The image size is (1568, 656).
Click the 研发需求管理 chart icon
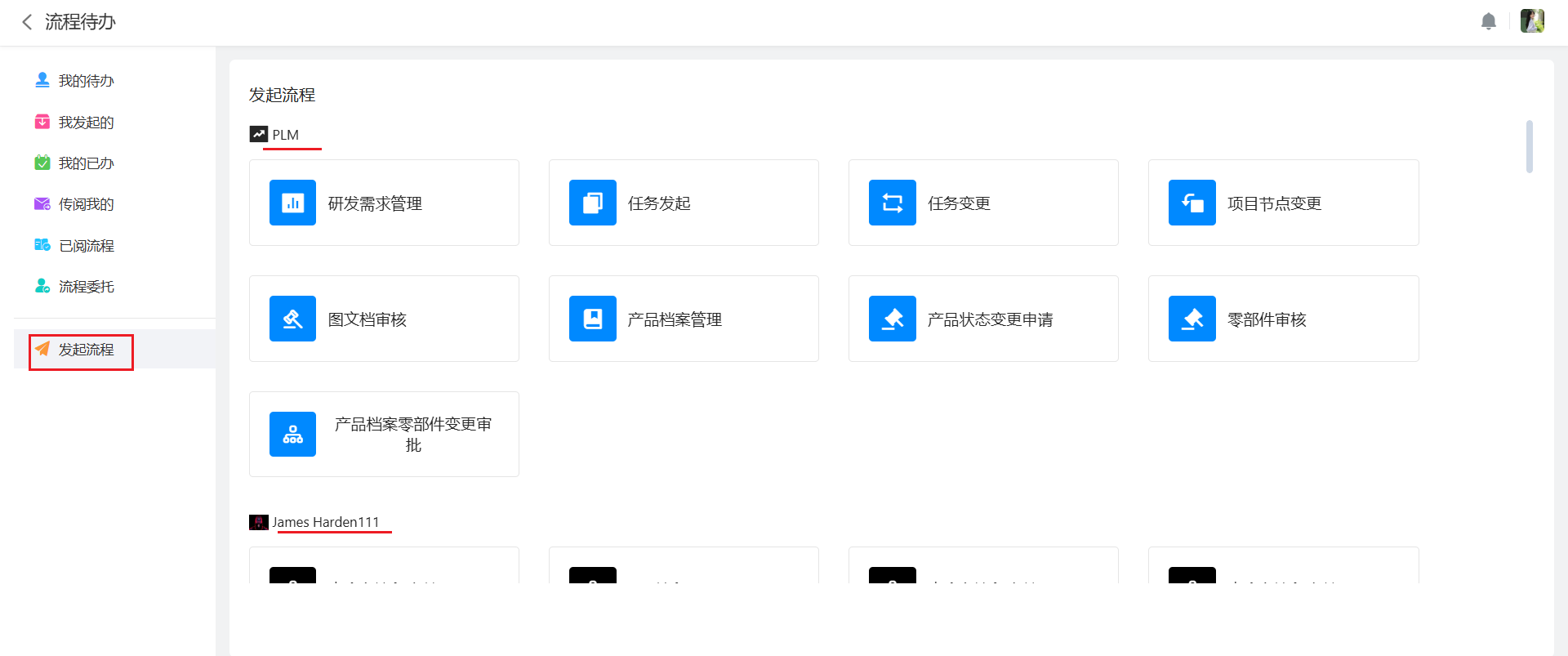click(292, 203)
